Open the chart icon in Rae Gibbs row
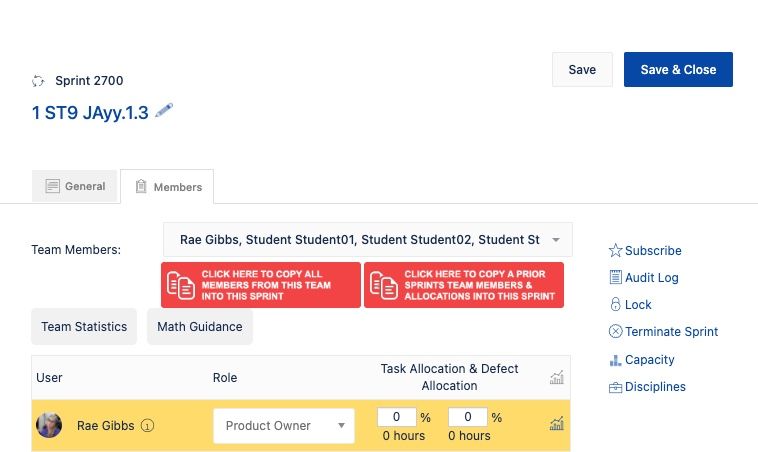 click(557, 424)
